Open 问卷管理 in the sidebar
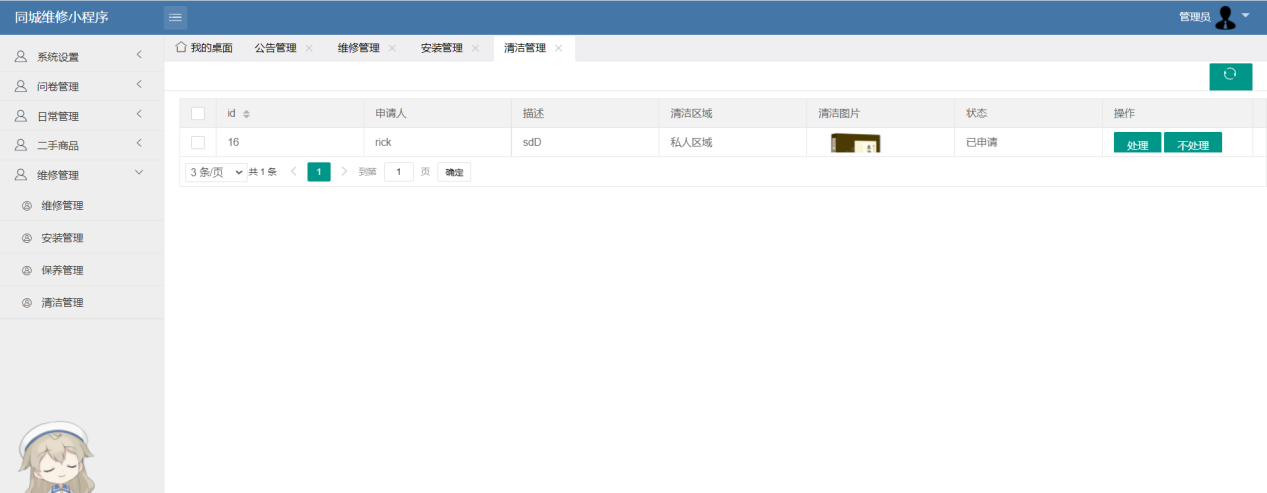1267x493 pixels. coord(82,87)
